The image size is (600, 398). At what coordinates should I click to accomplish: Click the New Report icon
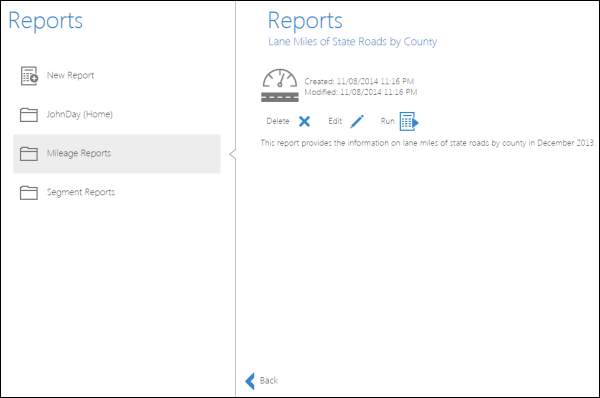point(29,75)
